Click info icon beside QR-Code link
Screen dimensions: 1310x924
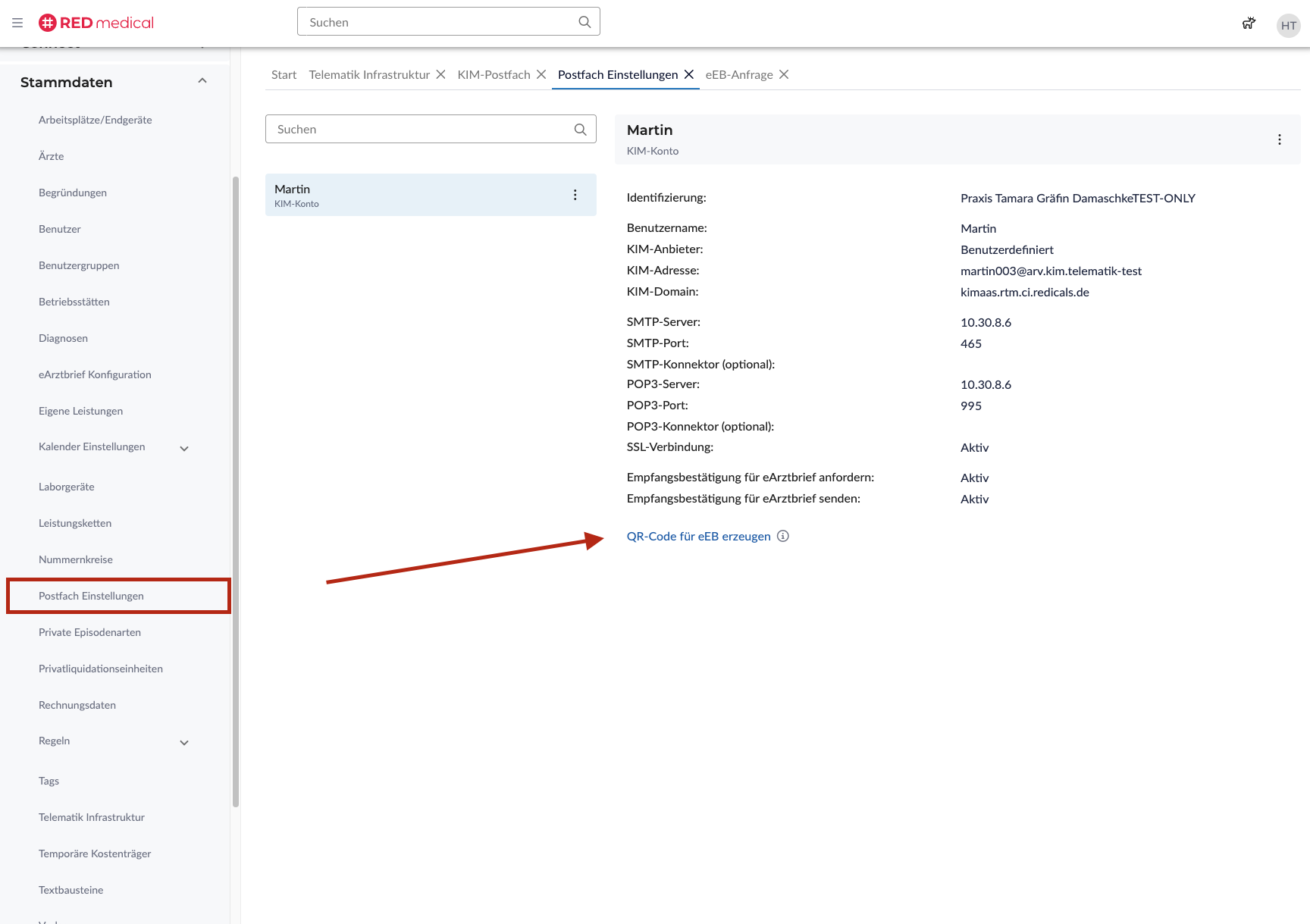click(783, 536)
